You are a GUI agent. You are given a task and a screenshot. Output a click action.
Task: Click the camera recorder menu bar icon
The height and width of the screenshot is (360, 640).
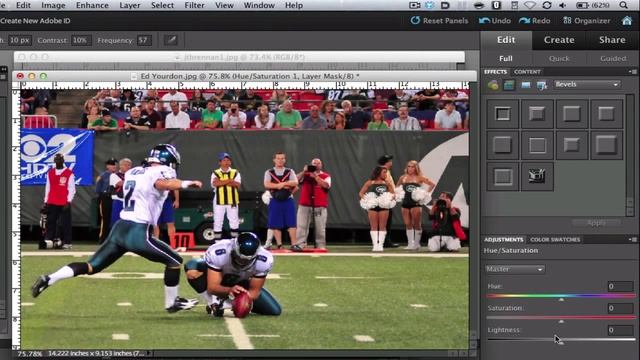415,5
